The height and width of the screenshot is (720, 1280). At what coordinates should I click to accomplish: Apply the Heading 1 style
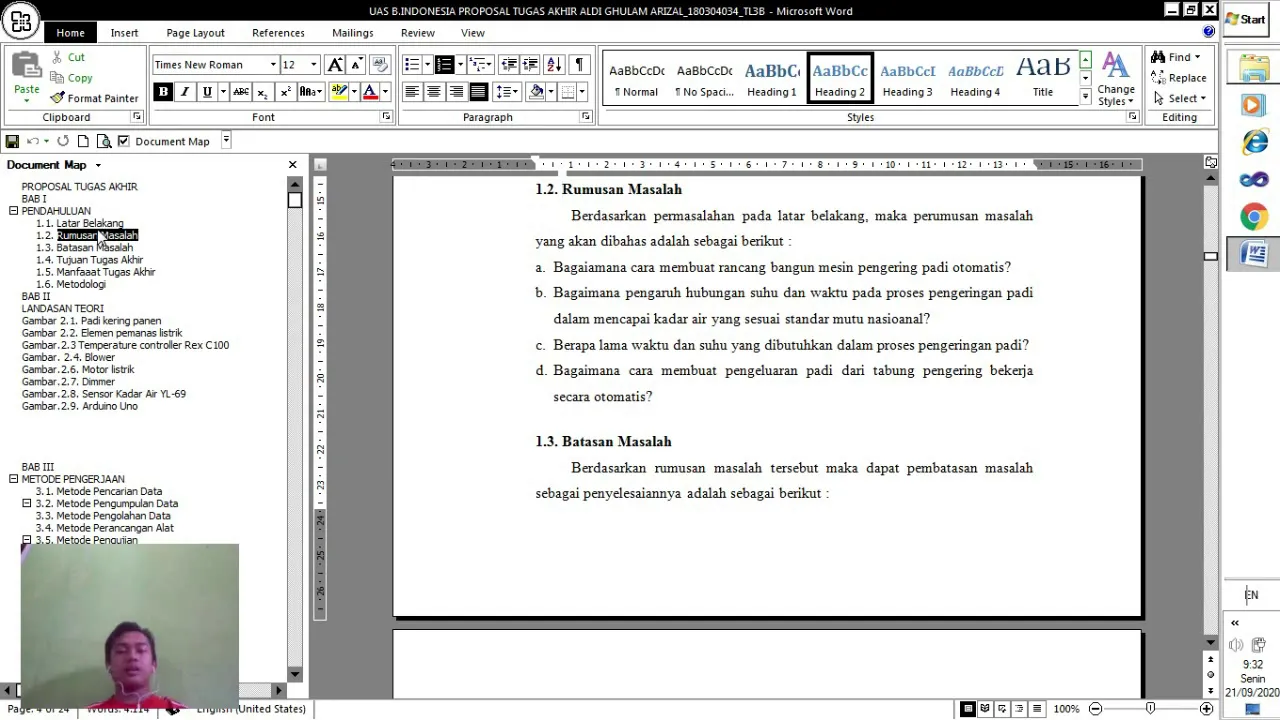771,78
